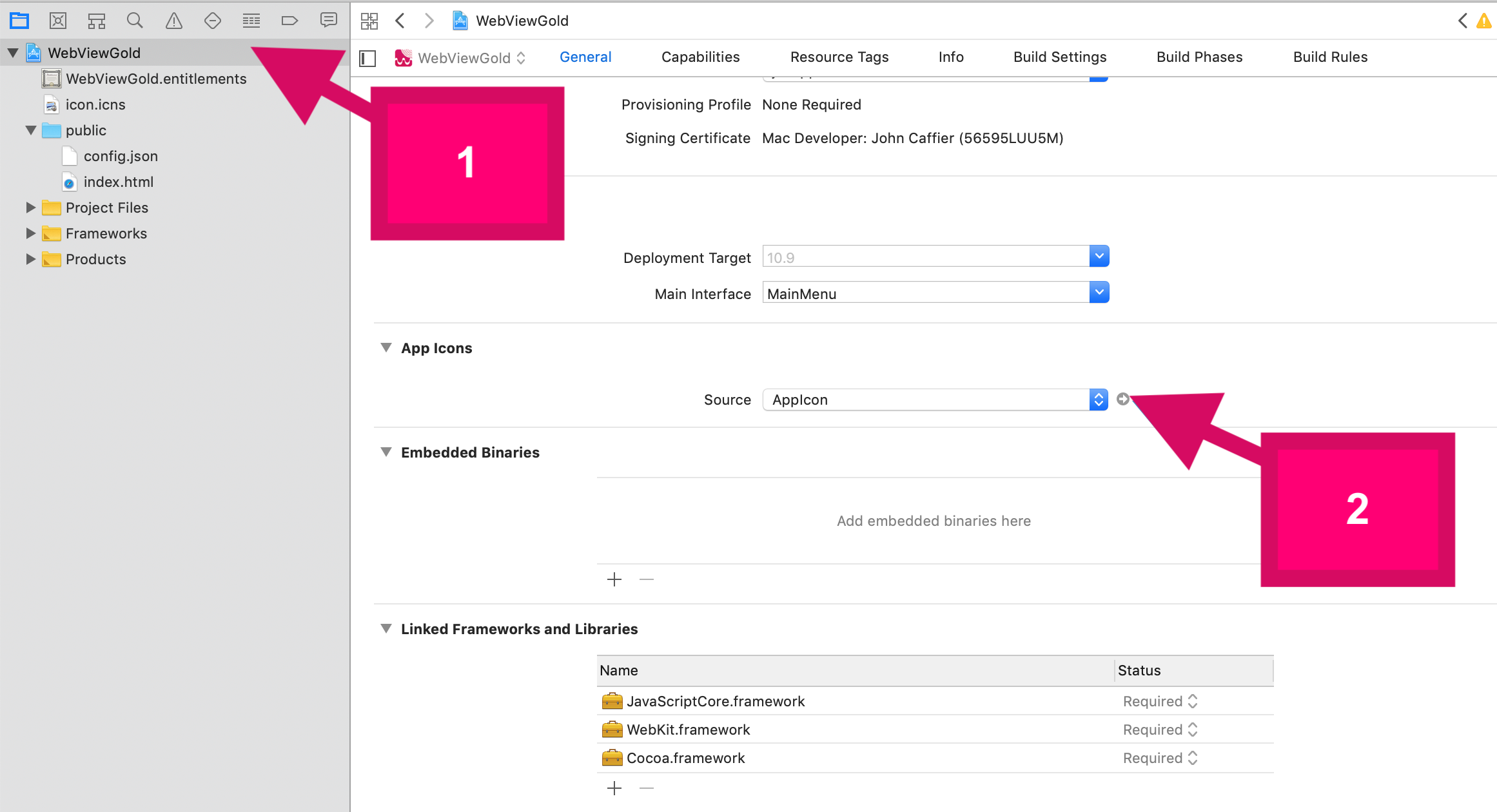The image size is (1497, 812).
Task: Collapse the public folder
Action: tap(31, 130)
